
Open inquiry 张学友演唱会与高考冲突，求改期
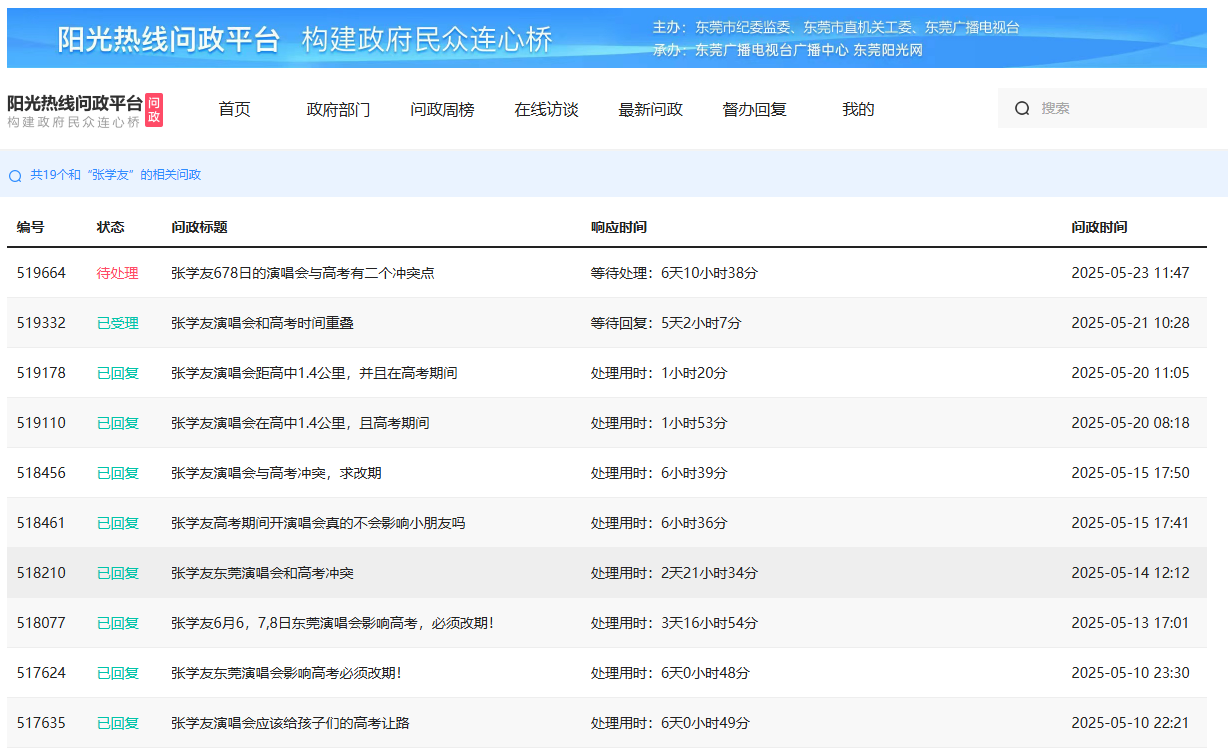click(276, 473)
